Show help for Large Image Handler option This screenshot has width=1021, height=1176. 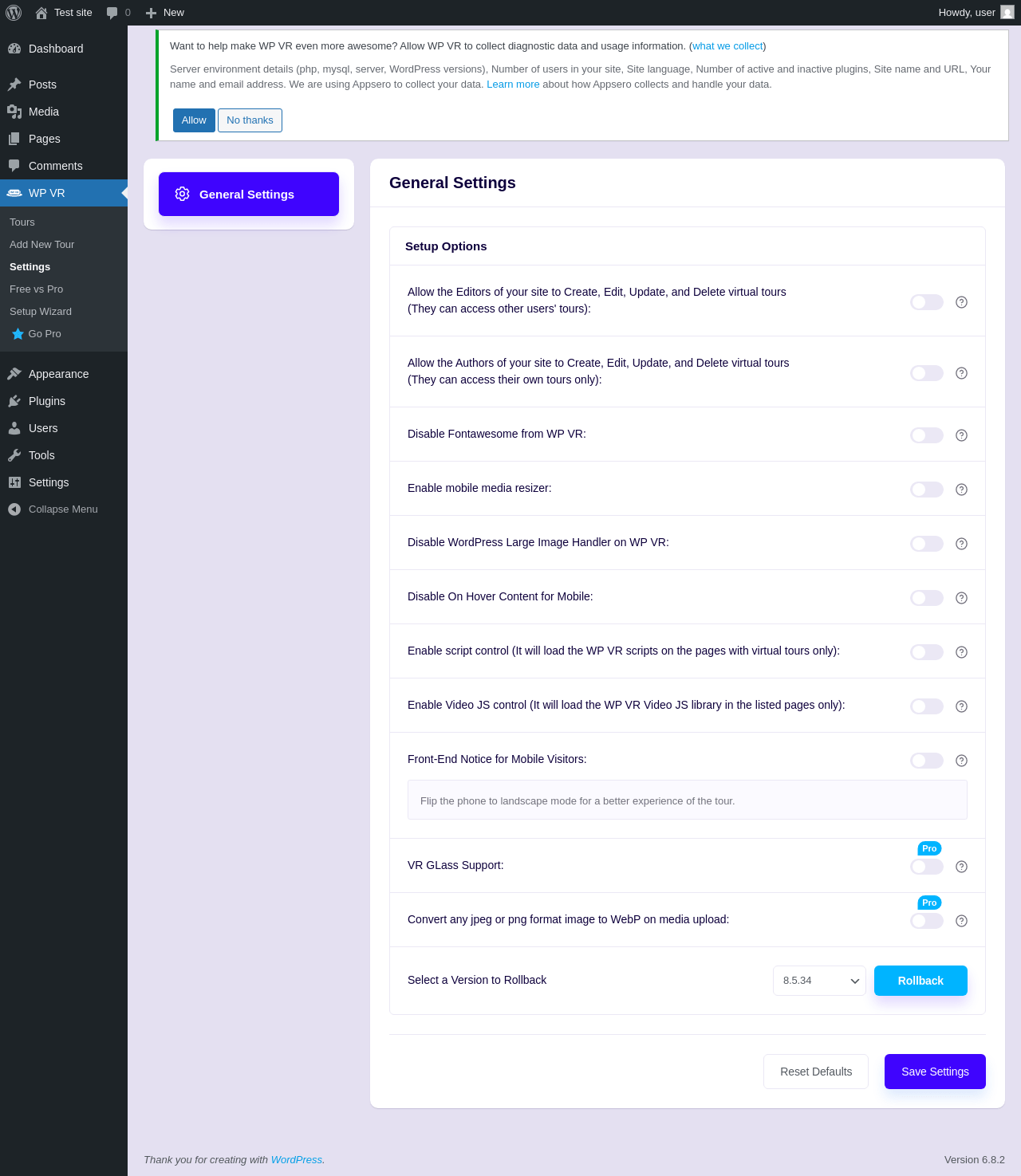pyautogui.click(x=961, y=544)
